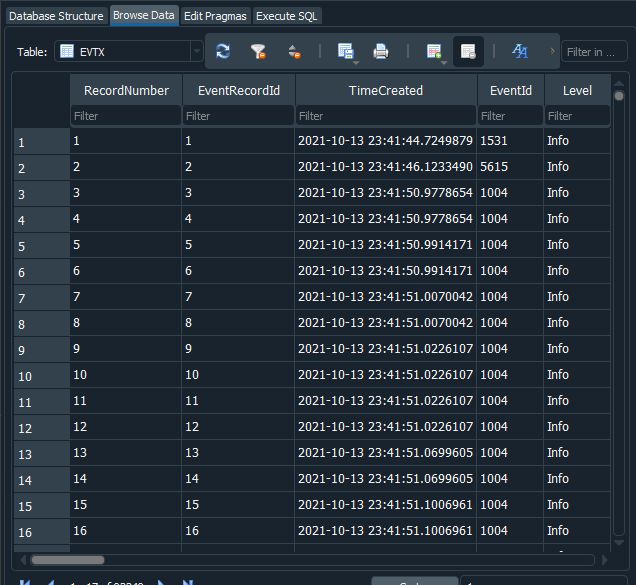Screen dimensions: 636x585
Task: Focus the 'Filter in' search field
Action: pyautogui.click(x=594, y=52)
